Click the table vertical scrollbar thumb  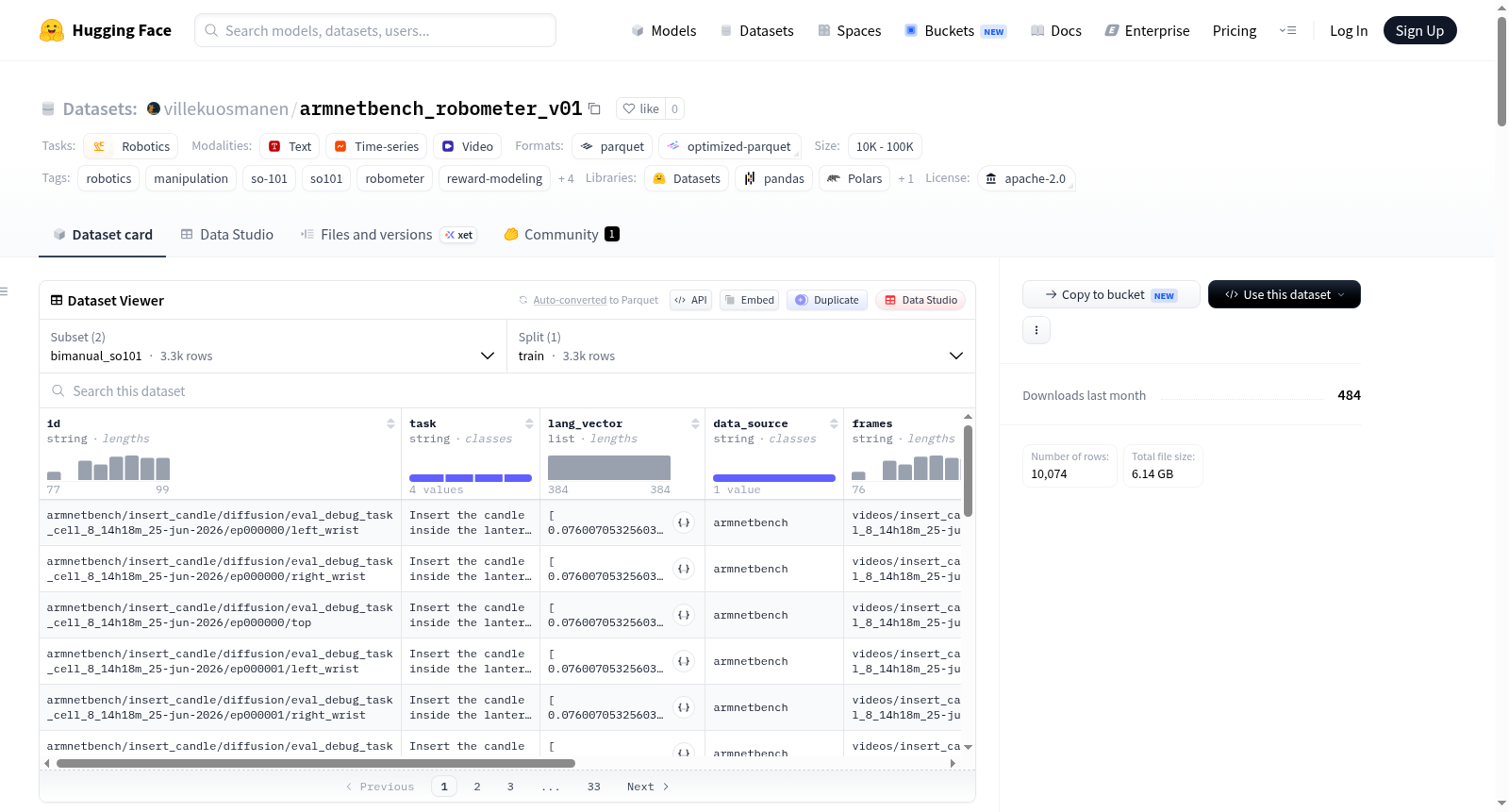pyautogui.click(x=969, y=470)
